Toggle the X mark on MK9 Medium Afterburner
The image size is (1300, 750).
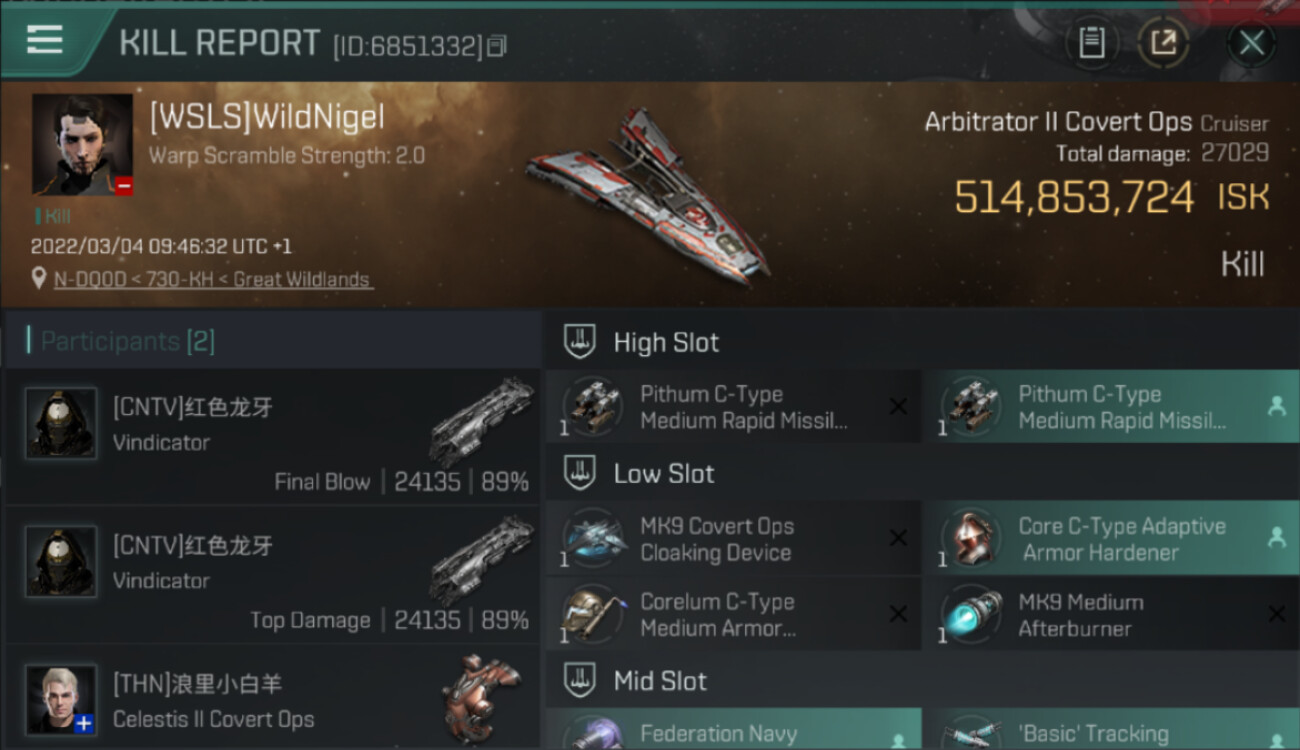[1276, 615]
